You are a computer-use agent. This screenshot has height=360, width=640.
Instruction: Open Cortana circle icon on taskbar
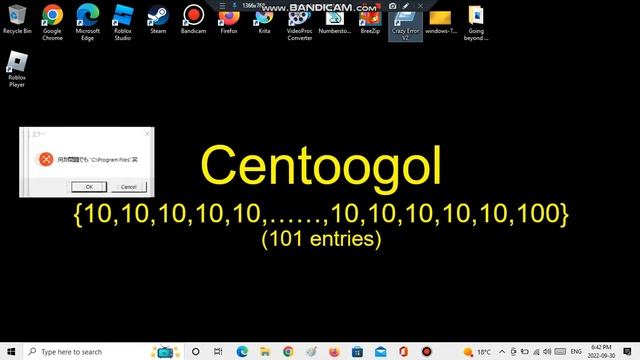(x=196, y=351)
